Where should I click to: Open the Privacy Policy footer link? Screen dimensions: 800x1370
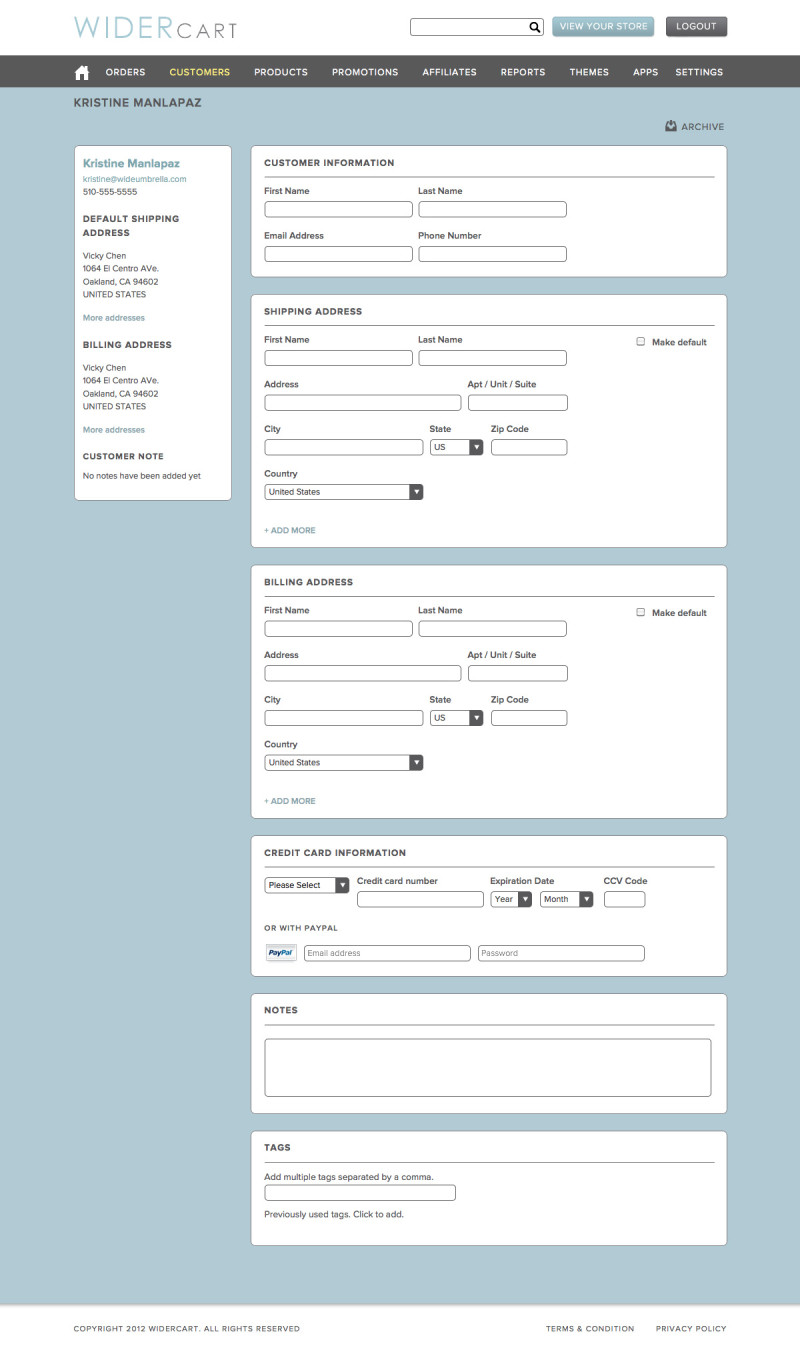click(691, 1329)
